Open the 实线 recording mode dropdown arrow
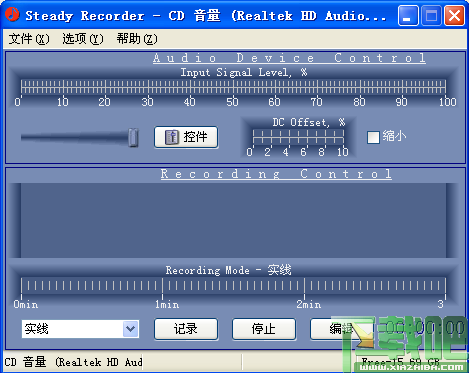469x373 pixels. [131, 329]
